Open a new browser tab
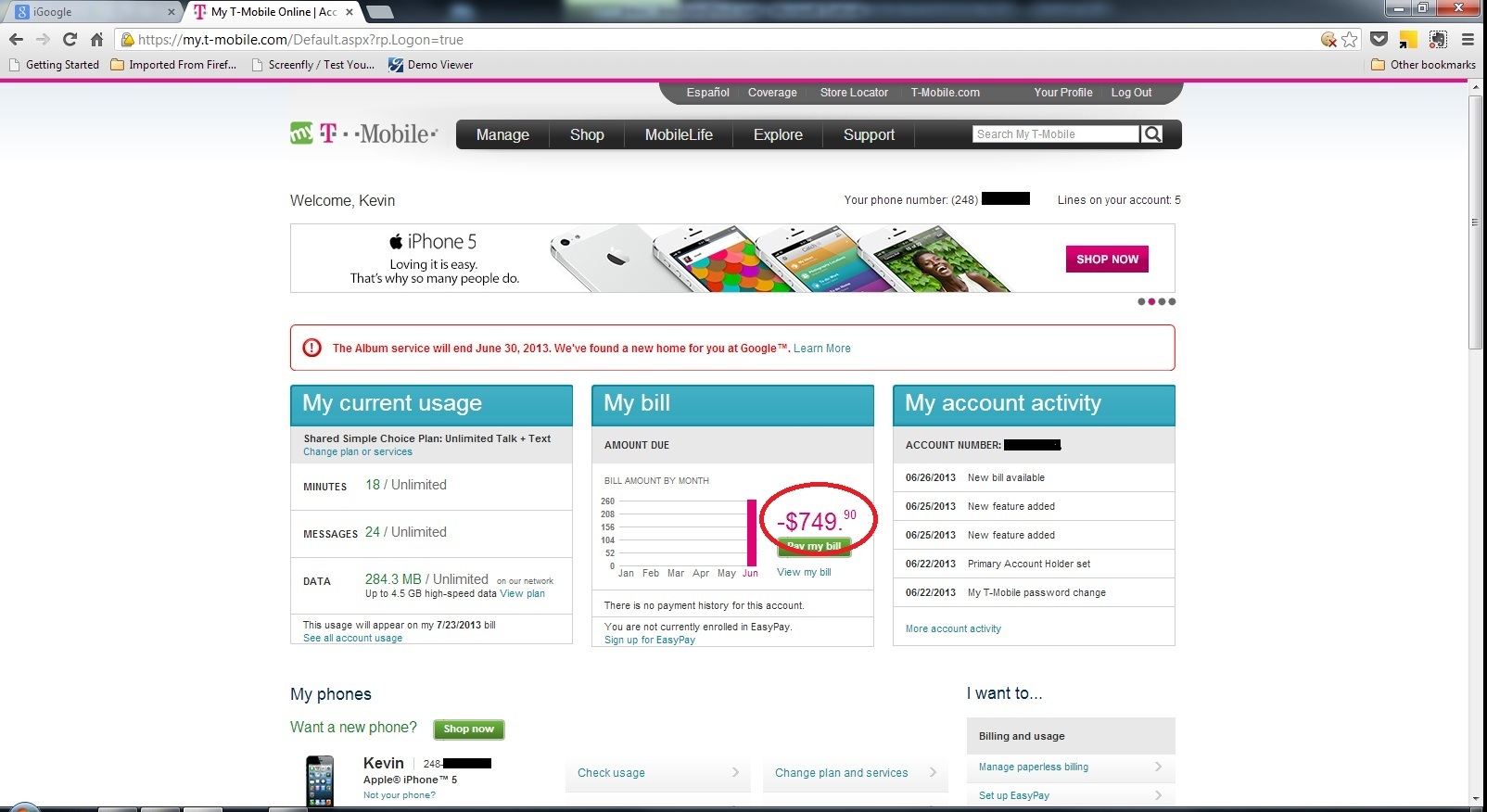1487x812 pixels. click(x=380, y=12)
